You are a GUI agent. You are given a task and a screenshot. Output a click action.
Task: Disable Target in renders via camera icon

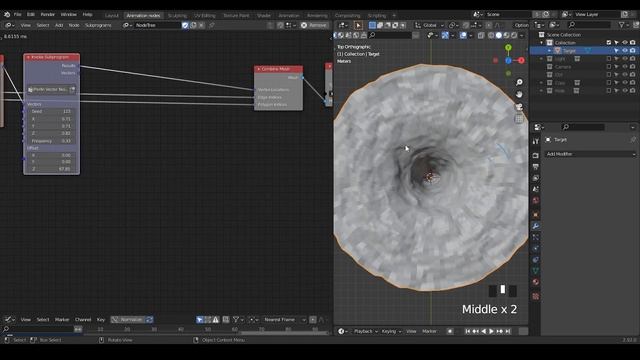632,51
